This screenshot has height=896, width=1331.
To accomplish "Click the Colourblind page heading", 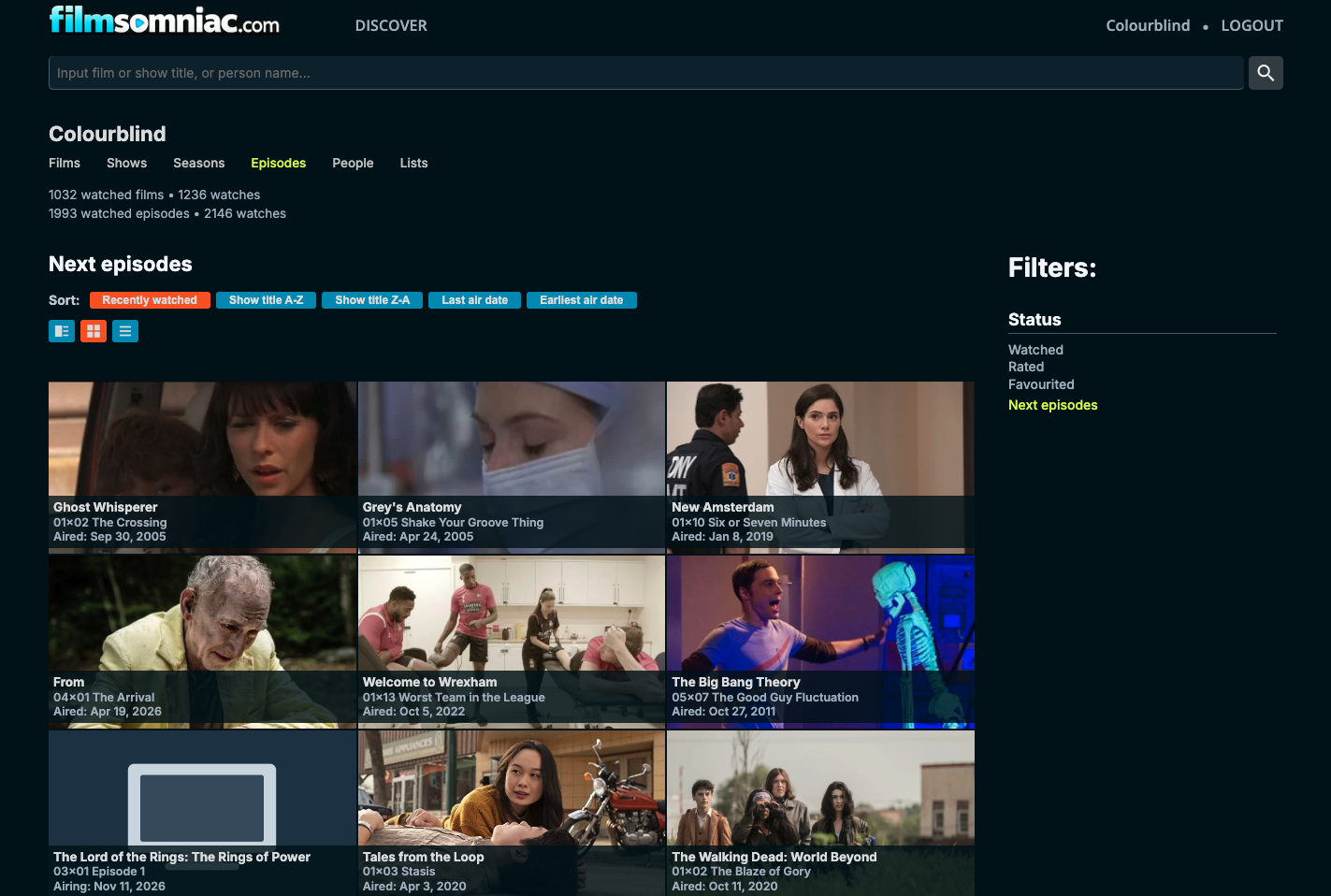I will (108, 134).
